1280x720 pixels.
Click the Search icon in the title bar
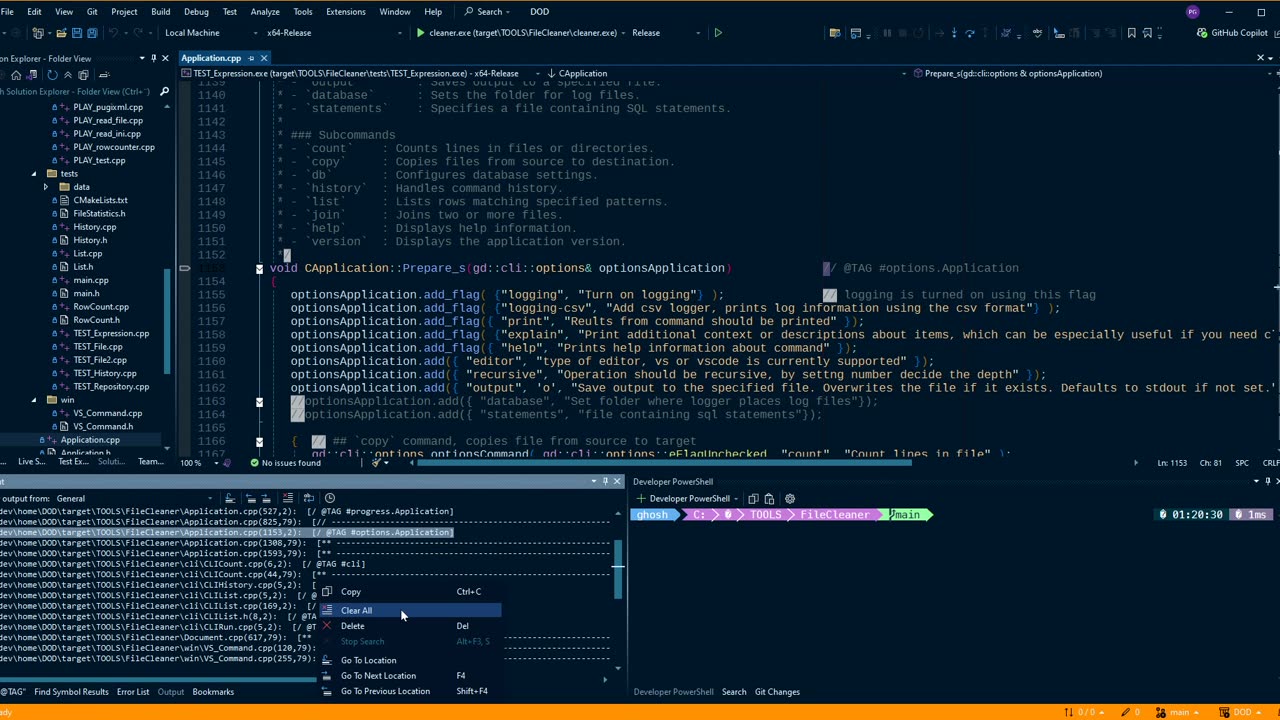coord(469,12)
